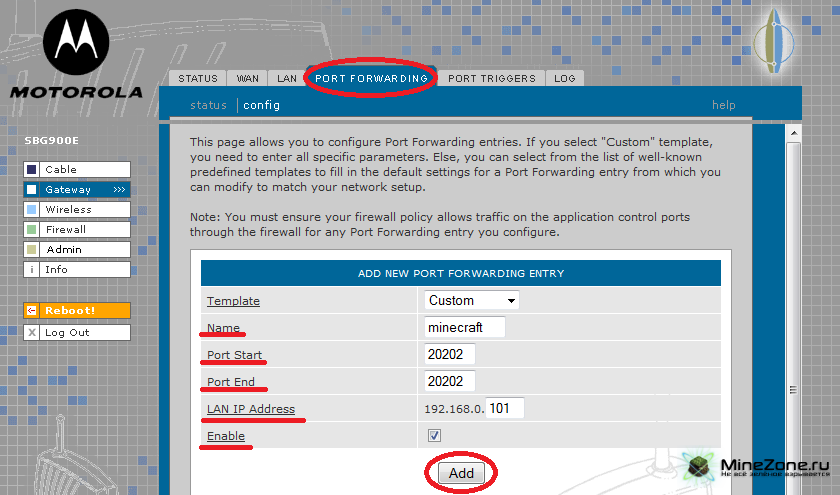The image size is (840, 495).
Task: Expand the Gateway menu chevrons
Action: (119, 189)
